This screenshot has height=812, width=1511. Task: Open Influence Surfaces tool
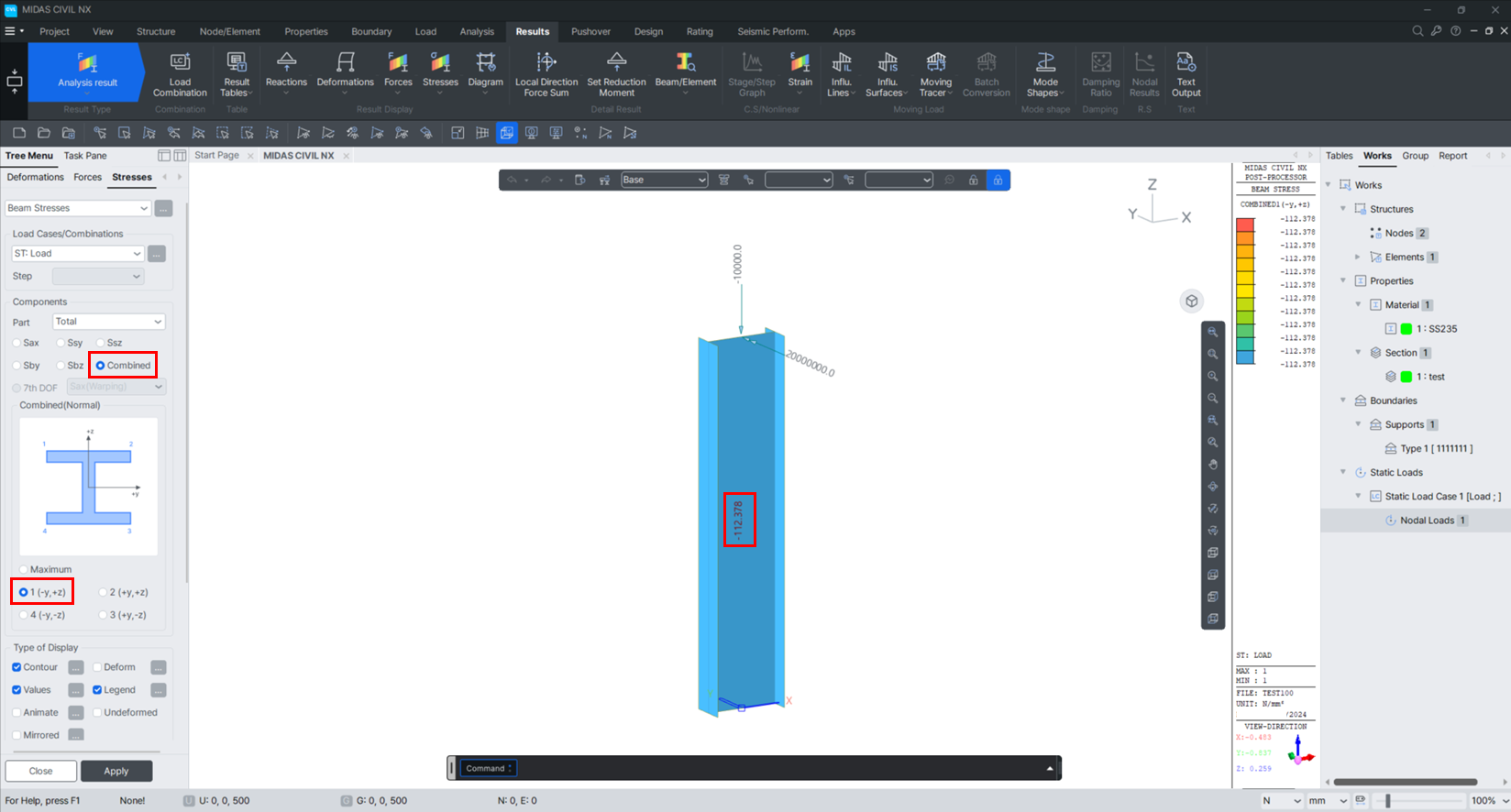pyautogui.click(x=887, y=74)
